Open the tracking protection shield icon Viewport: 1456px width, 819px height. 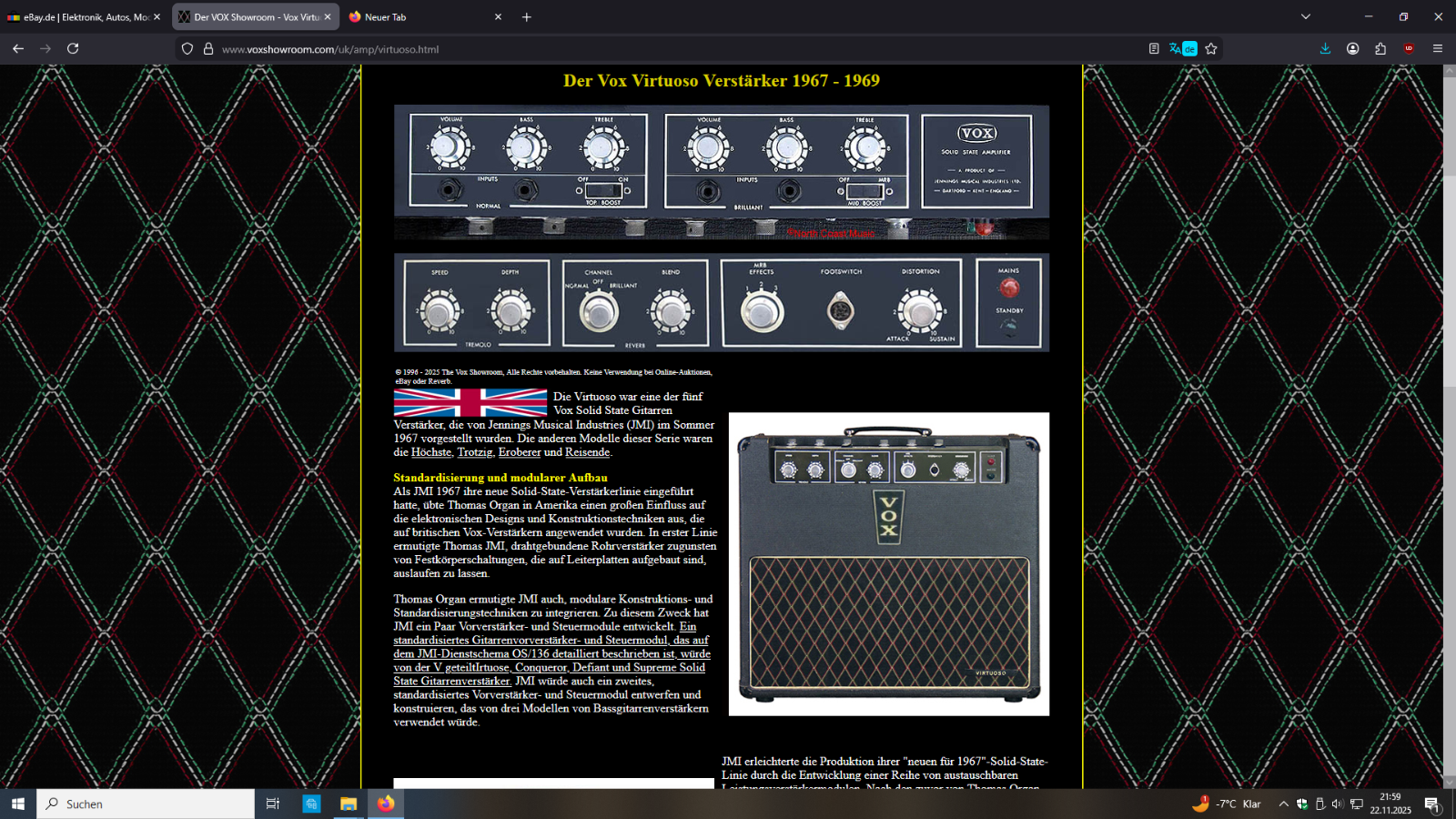187,49
